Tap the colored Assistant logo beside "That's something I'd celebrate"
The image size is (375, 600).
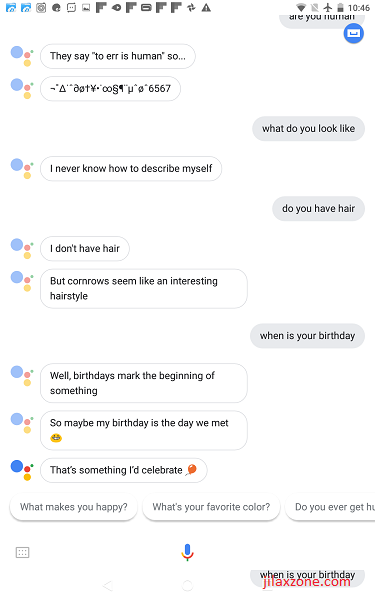pyautogui.click(x=22, y=470)
